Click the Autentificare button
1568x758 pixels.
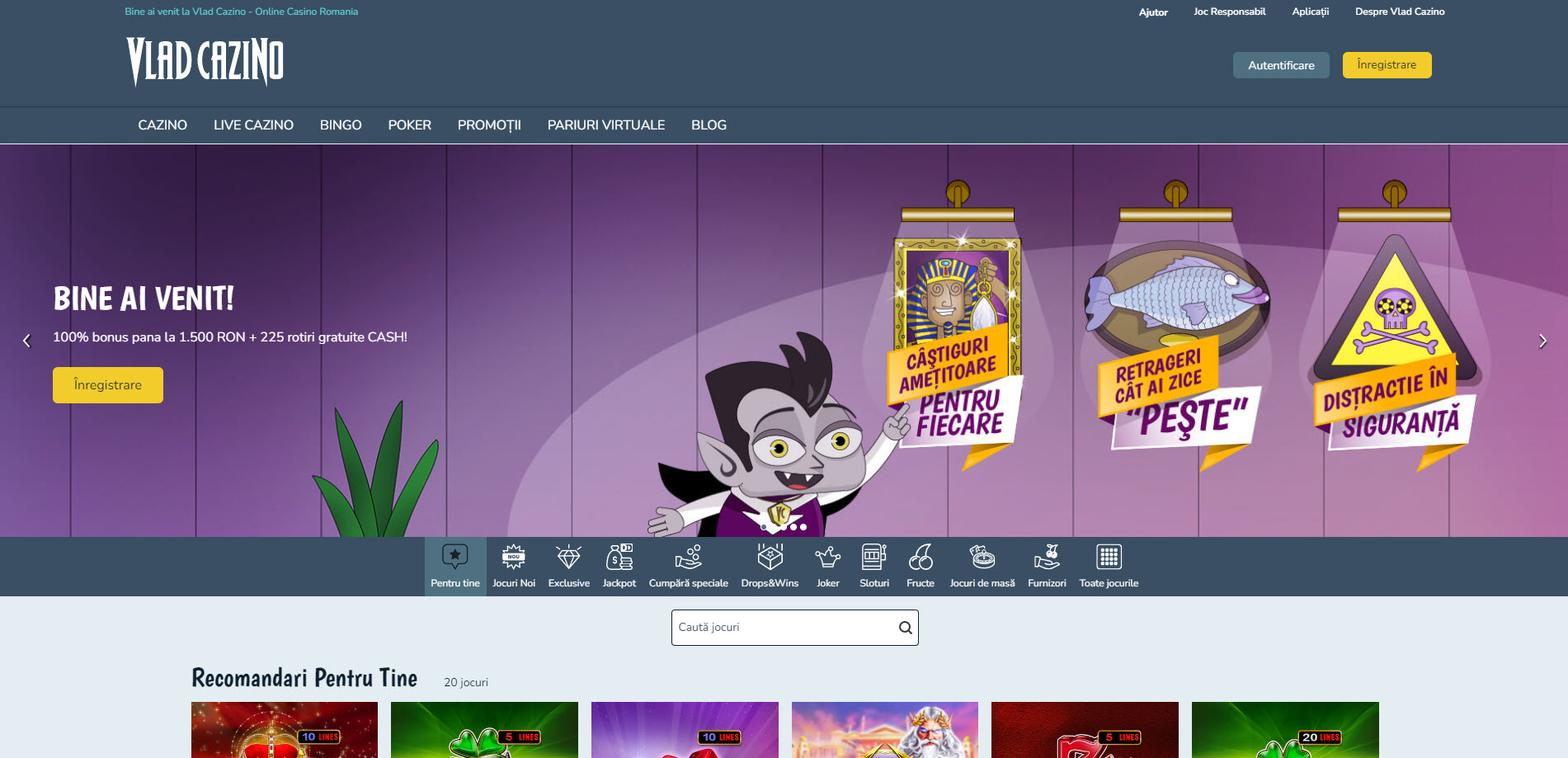click(x=1281, y=65)
